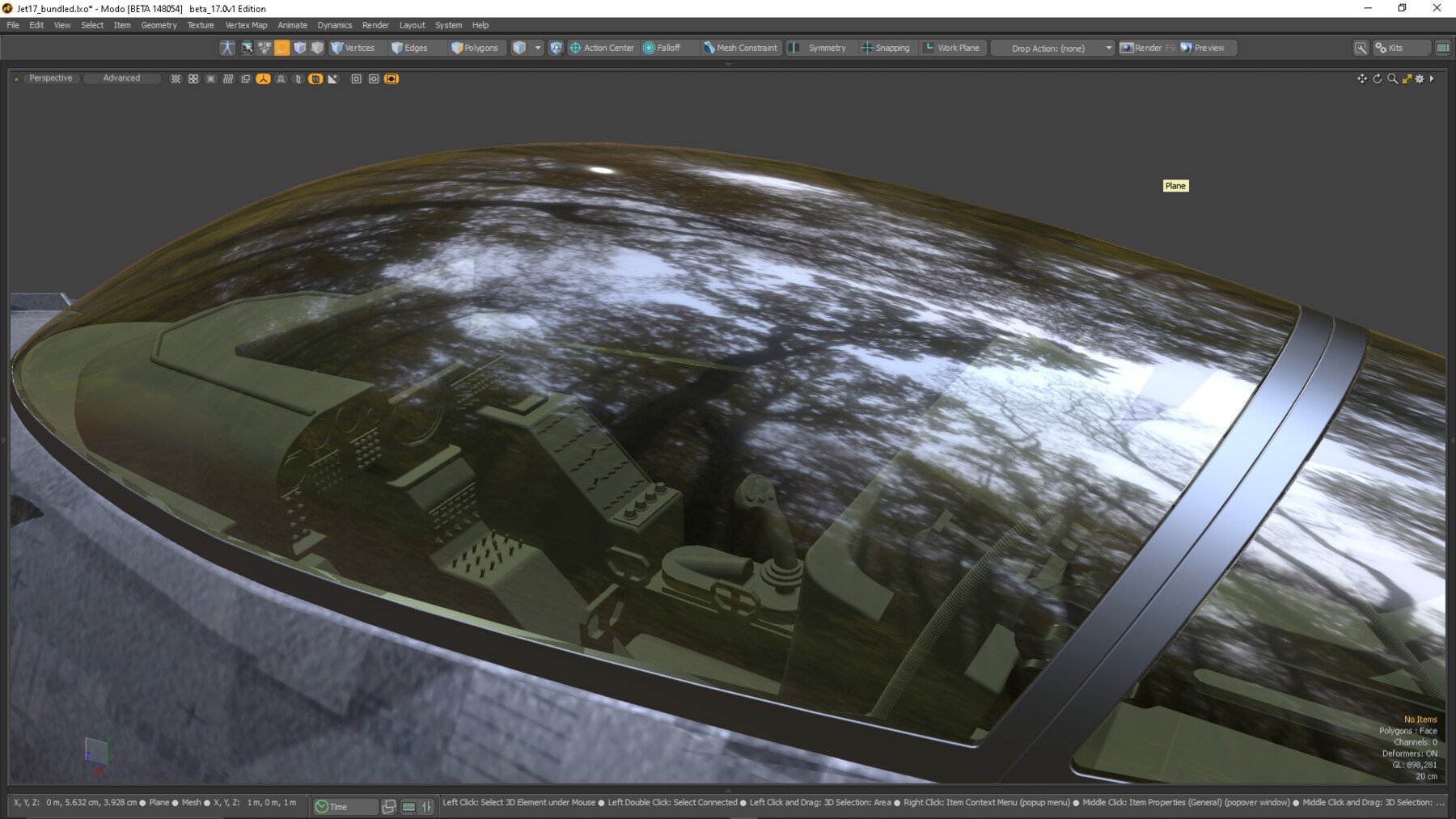Click the viewport zoom magnifier icon

1392,78
